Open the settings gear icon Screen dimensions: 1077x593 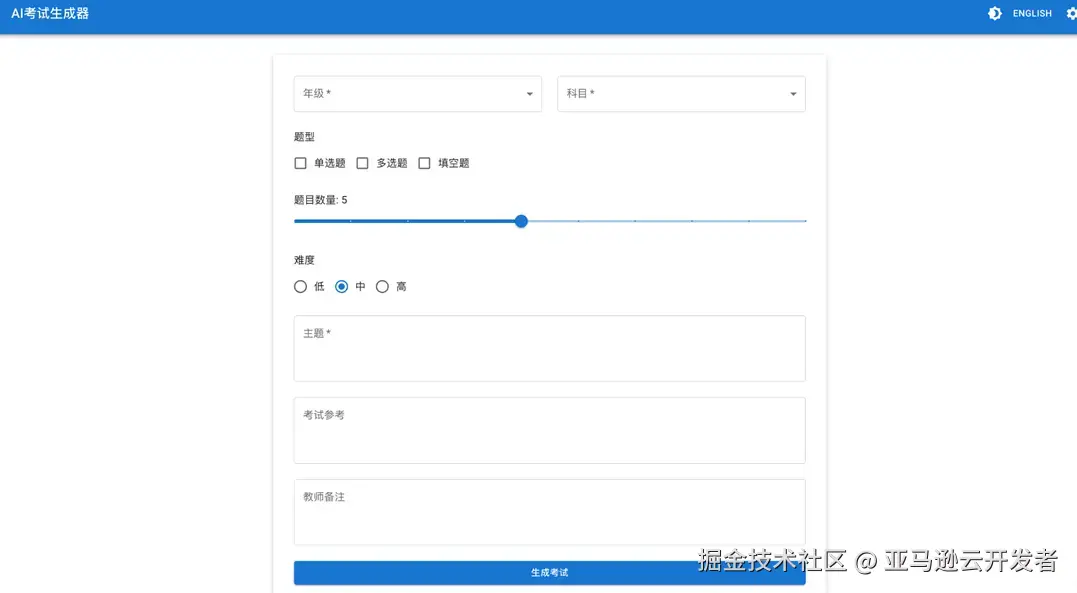[x=1072, y=13]
